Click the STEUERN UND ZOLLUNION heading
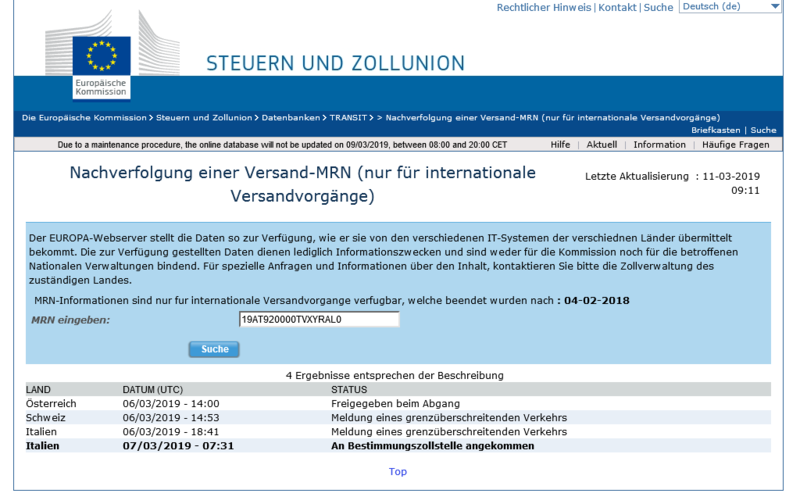800x504 pixels. pos(335,64)
